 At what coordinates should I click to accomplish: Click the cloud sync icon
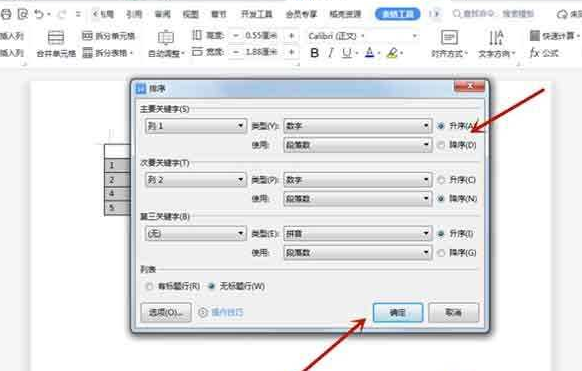(x=562, y=14)
